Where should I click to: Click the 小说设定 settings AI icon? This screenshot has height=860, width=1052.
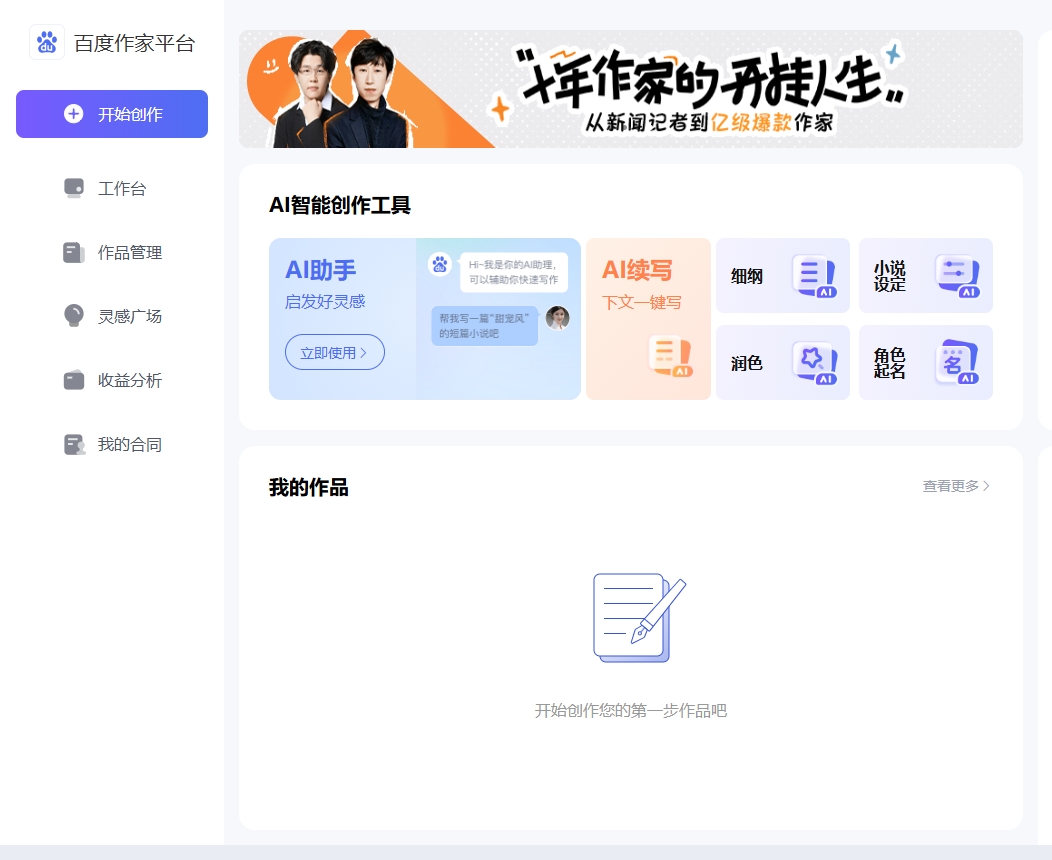[x=958, y=276]
